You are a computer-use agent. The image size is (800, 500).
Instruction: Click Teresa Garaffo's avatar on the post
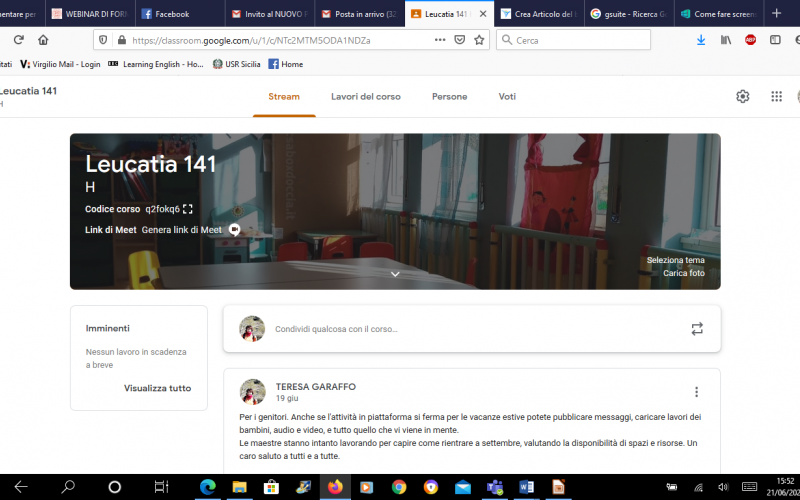[x=253, y=392]
